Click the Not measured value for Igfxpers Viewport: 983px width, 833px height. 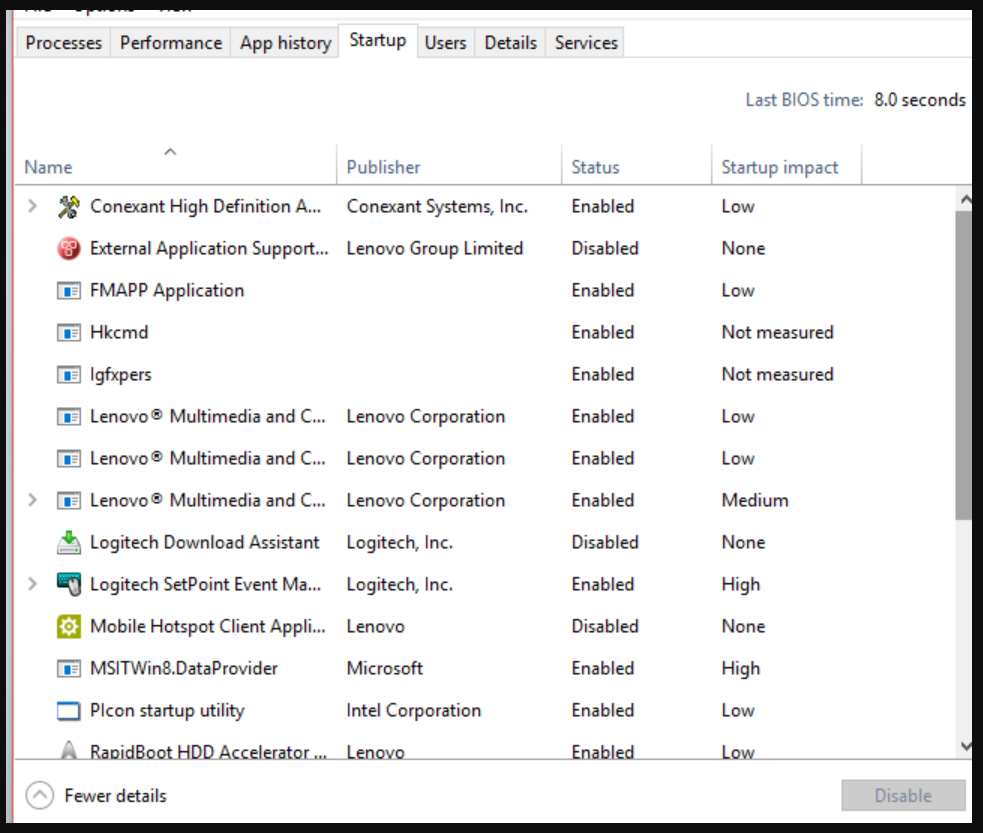tap(777, 374)
